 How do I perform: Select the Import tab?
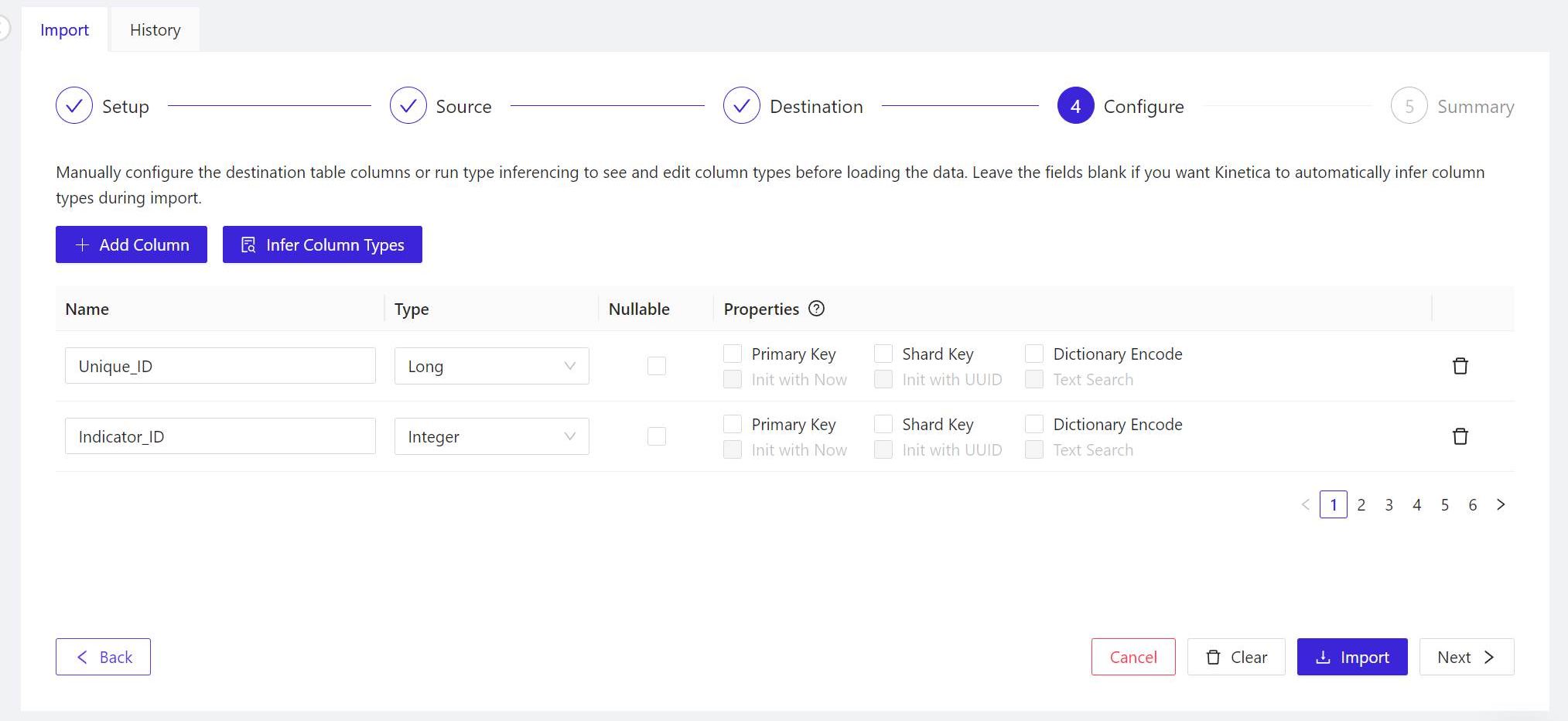coord(64,29)
